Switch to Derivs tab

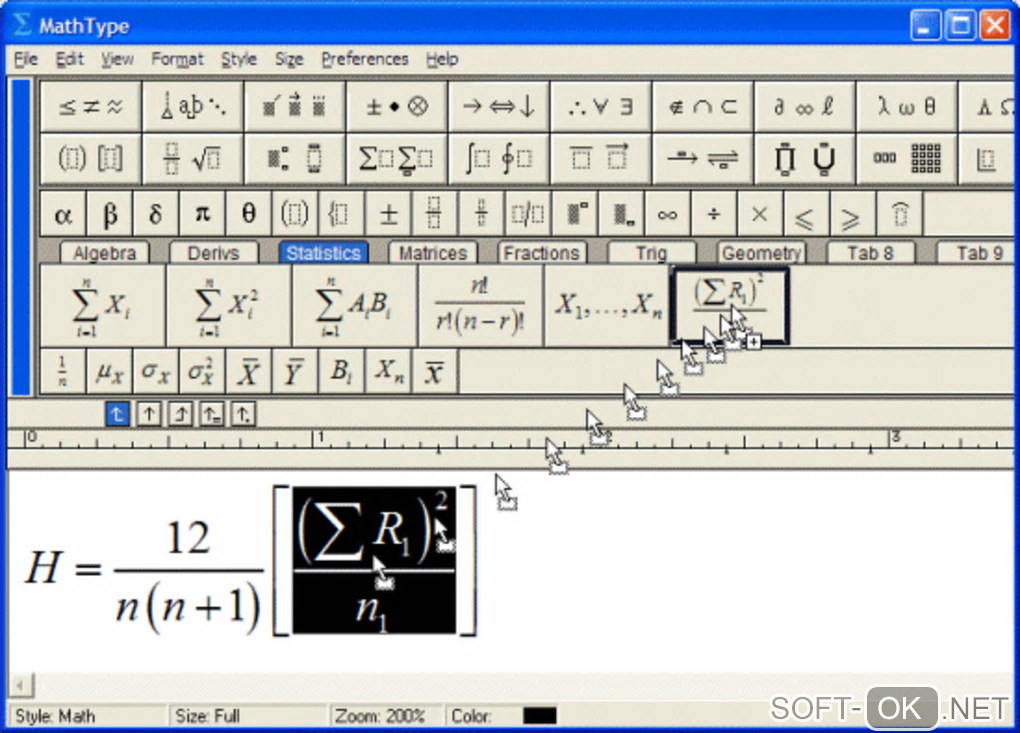[x=213, y=252]
